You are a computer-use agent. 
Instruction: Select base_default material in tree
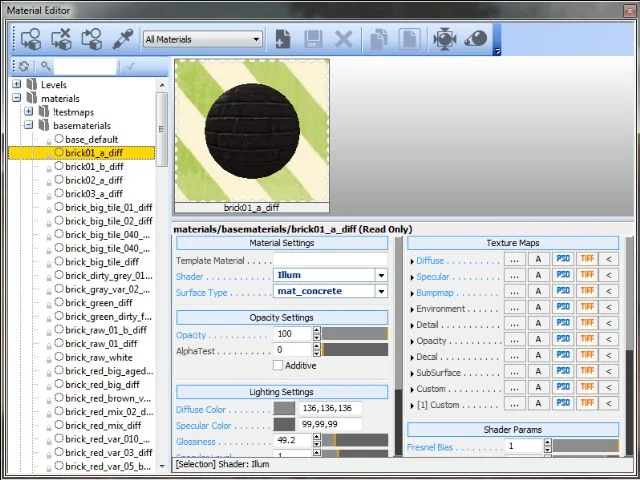click(91, 139)
